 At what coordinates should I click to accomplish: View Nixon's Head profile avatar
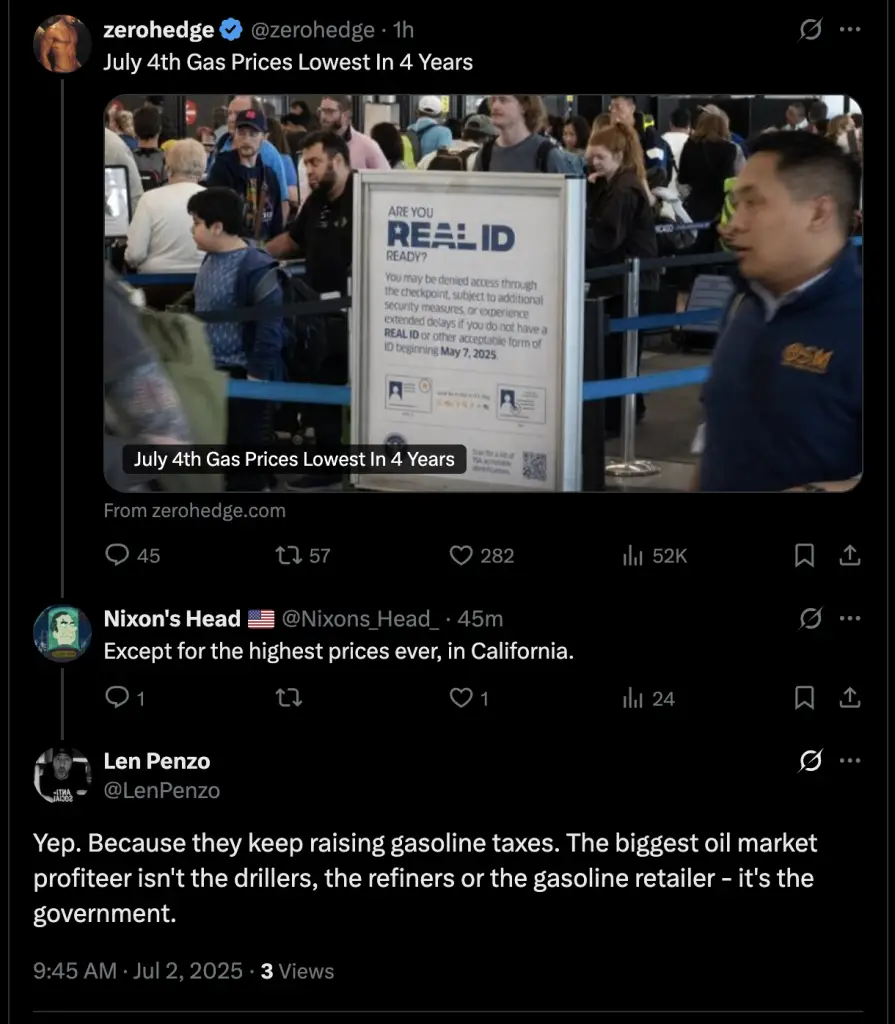tap(62, 633)
